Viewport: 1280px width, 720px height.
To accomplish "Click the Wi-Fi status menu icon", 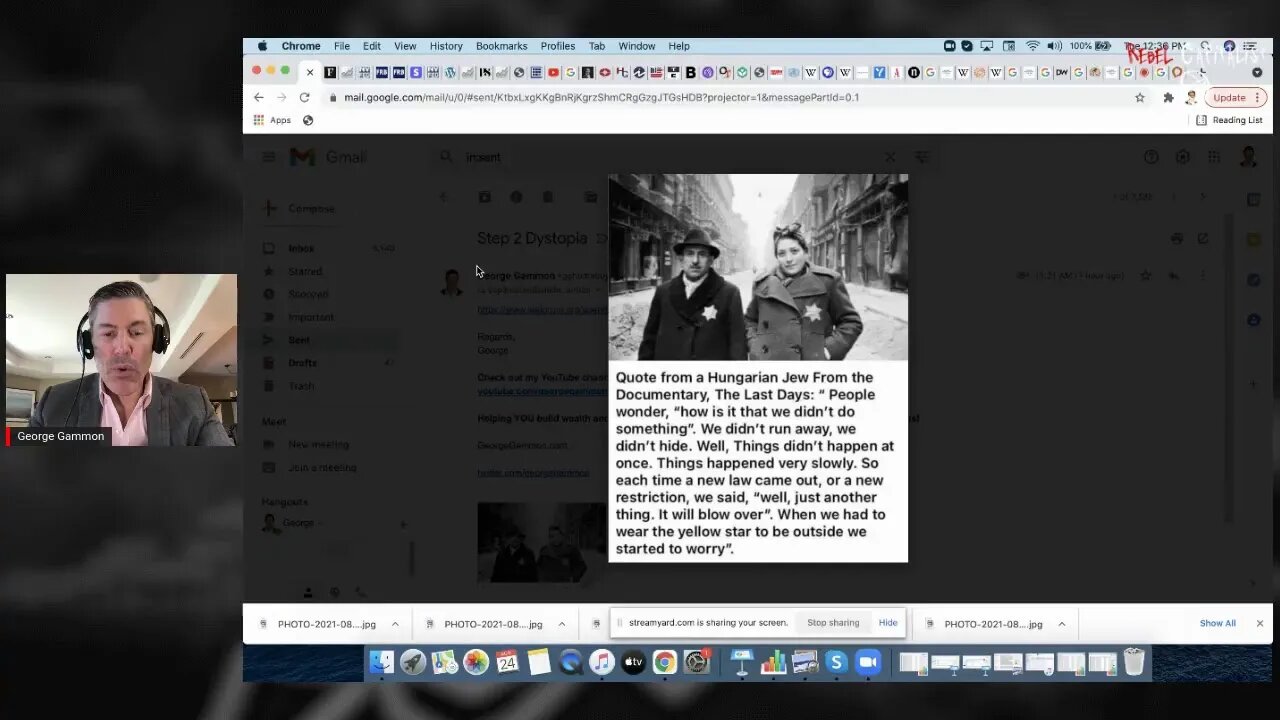I will [1032, 46].
